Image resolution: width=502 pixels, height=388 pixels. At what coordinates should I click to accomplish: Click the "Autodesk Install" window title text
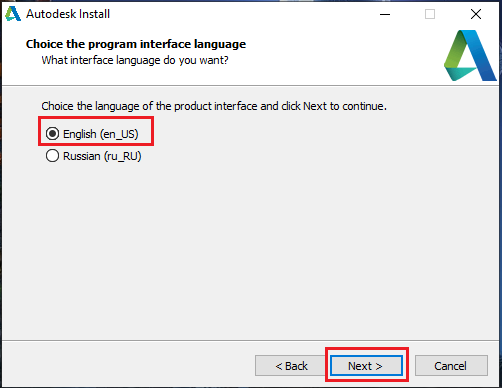[68, 14]
